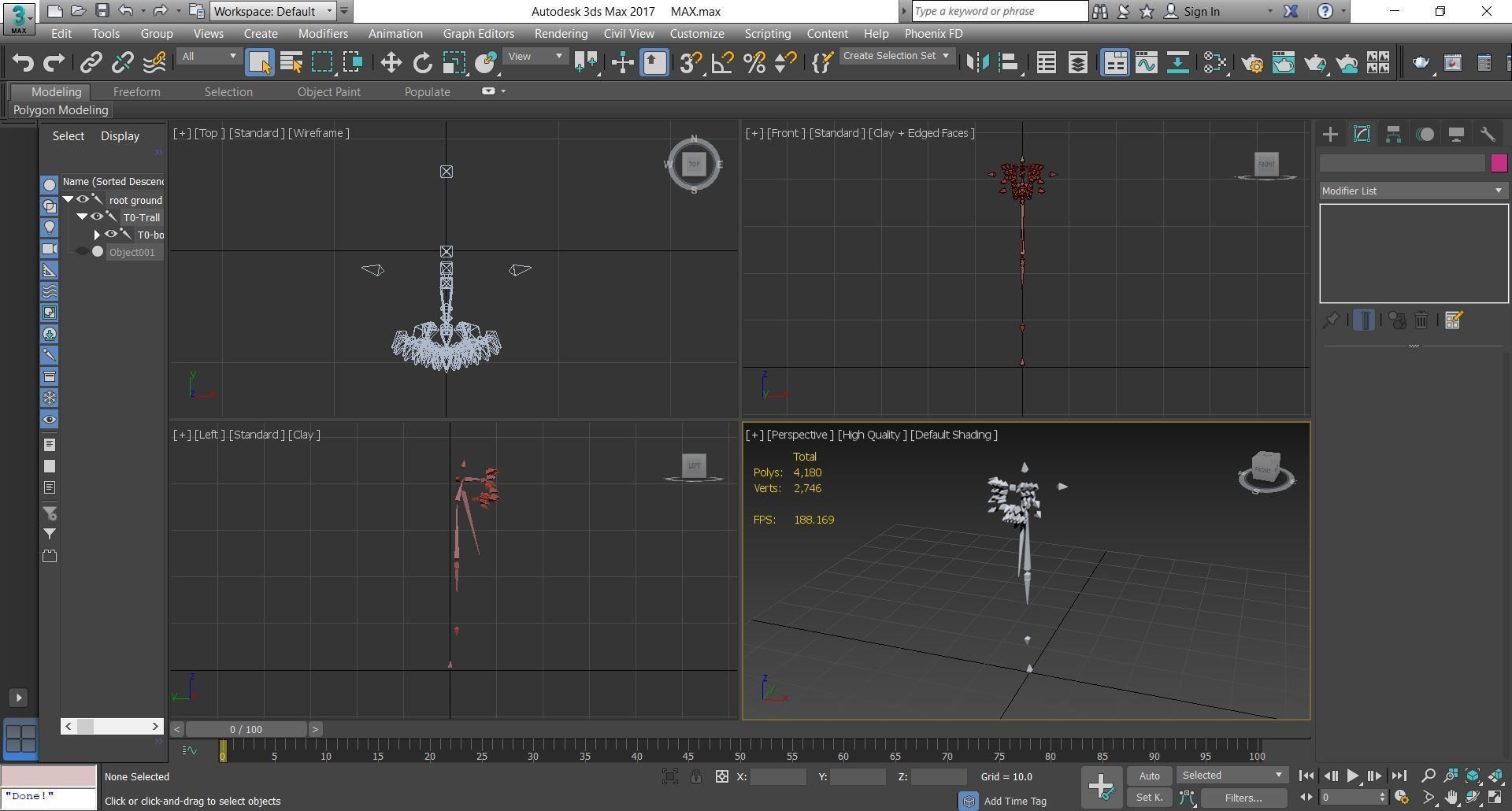Toggle hidden visibility of Object001
Screen dimensions: 1512x811
[x=83, y=251]
